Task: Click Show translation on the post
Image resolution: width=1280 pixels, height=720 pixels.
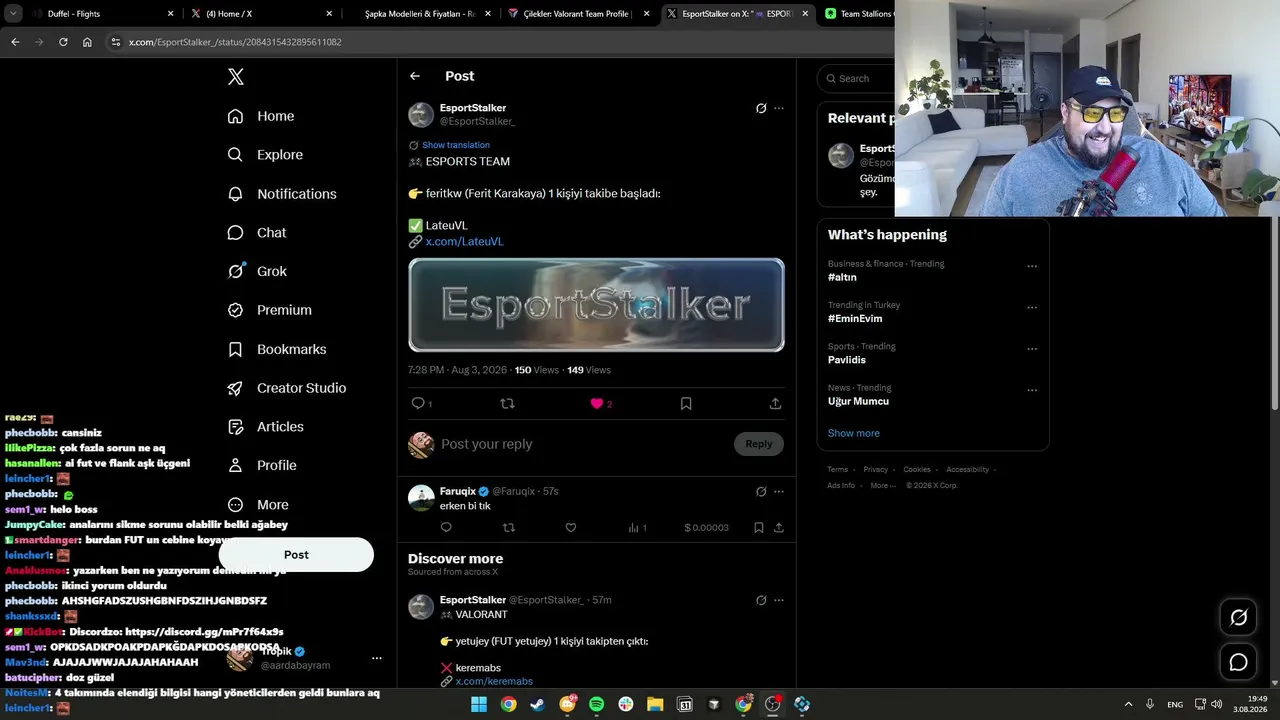Action: (456, 145)
